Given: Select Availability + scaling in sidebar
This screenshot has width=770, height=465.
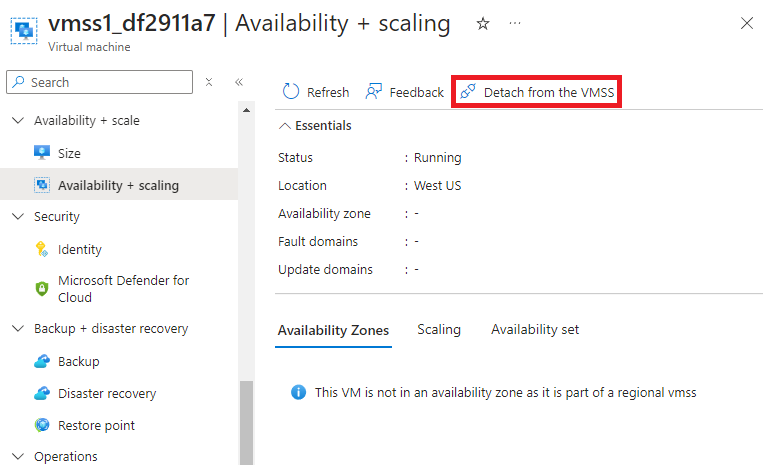Looking at the screenshot, I should (119, 185).
